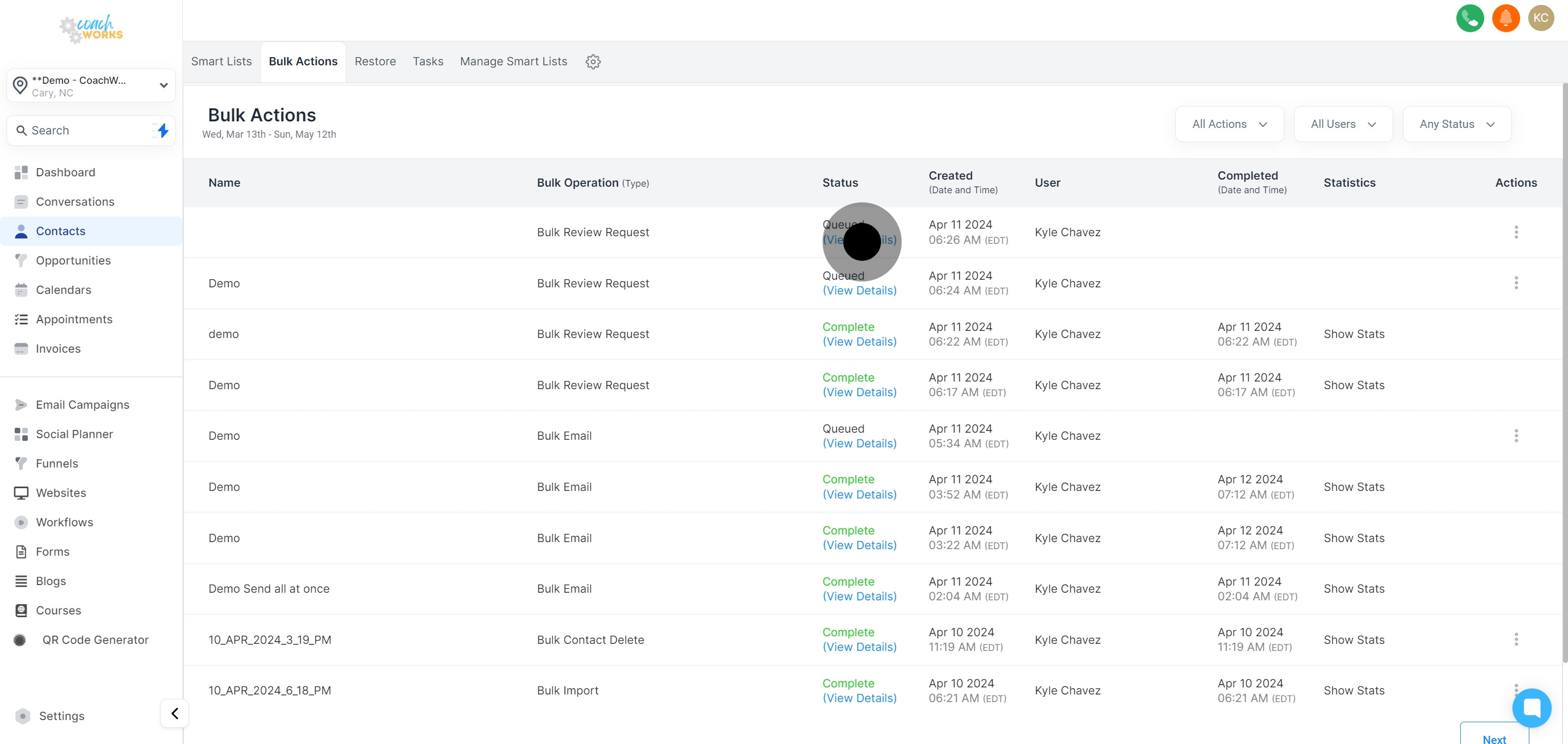Click the gear icon beside Manage Smart Lists
Viewport: 1568px width, 744px height.
(x=593, y=62)
